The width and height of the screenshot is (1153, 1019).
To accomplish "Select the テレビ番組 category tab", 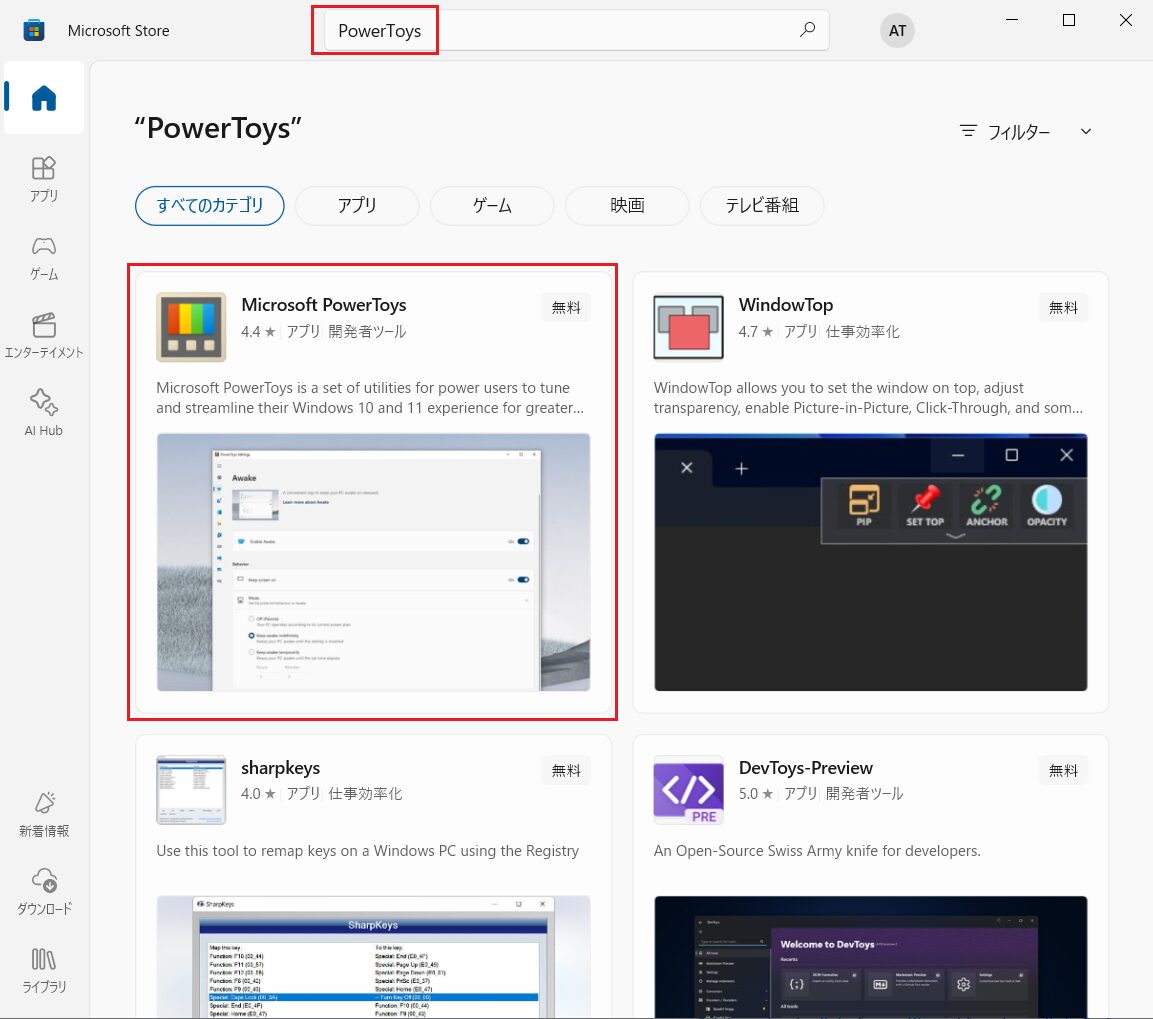I will [x=762, y=205].
